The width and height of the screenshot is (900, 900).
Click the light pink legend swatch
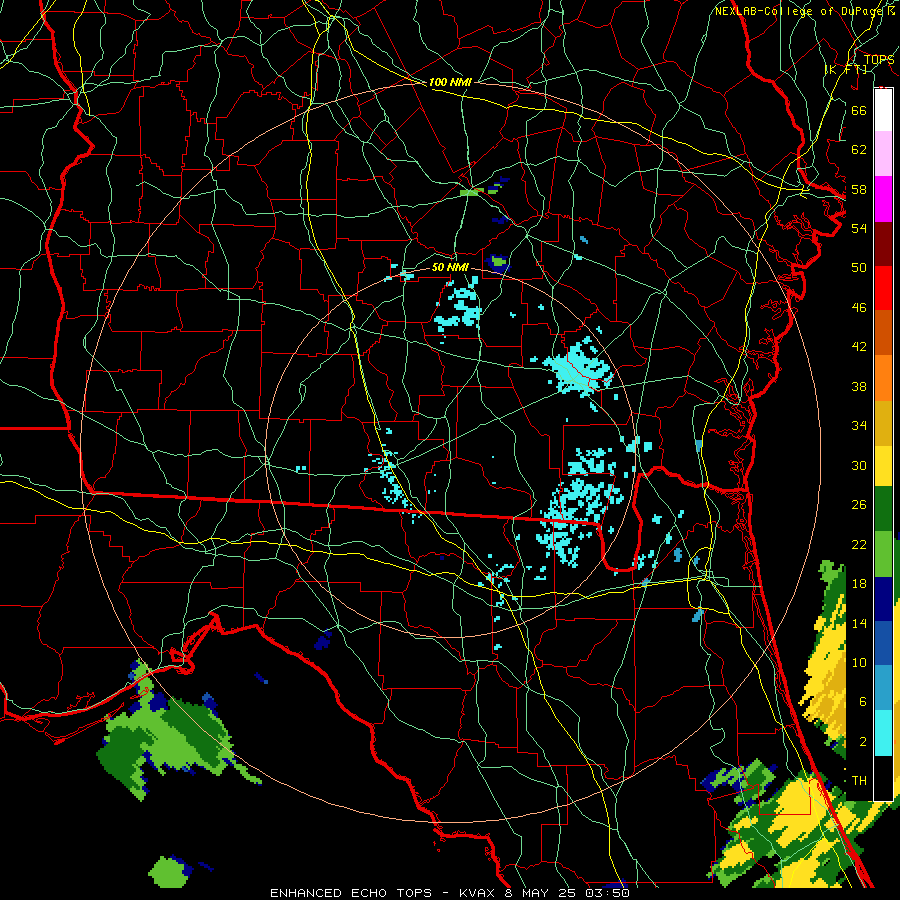(883, 154)
